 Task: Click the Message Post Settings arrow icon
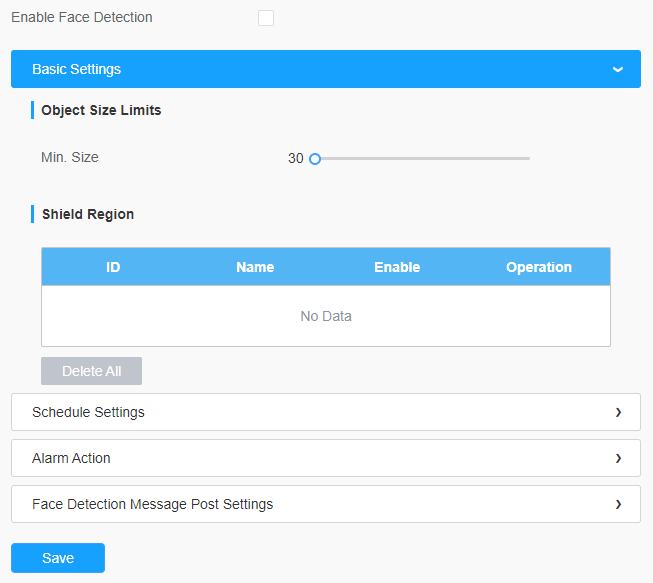point(618,504)
